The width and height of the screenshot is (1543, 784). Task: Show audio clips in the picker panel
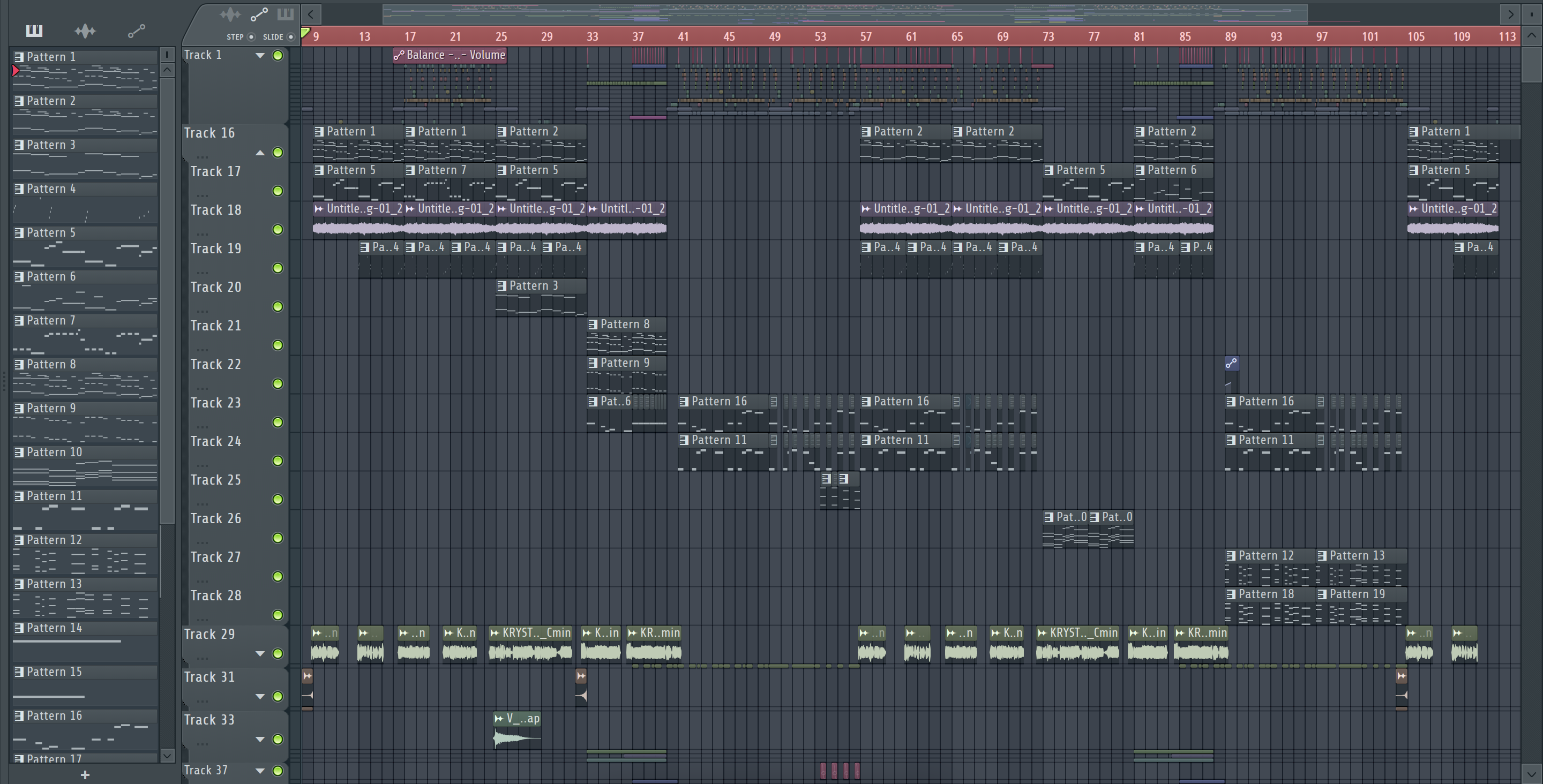tap(85, 31)
